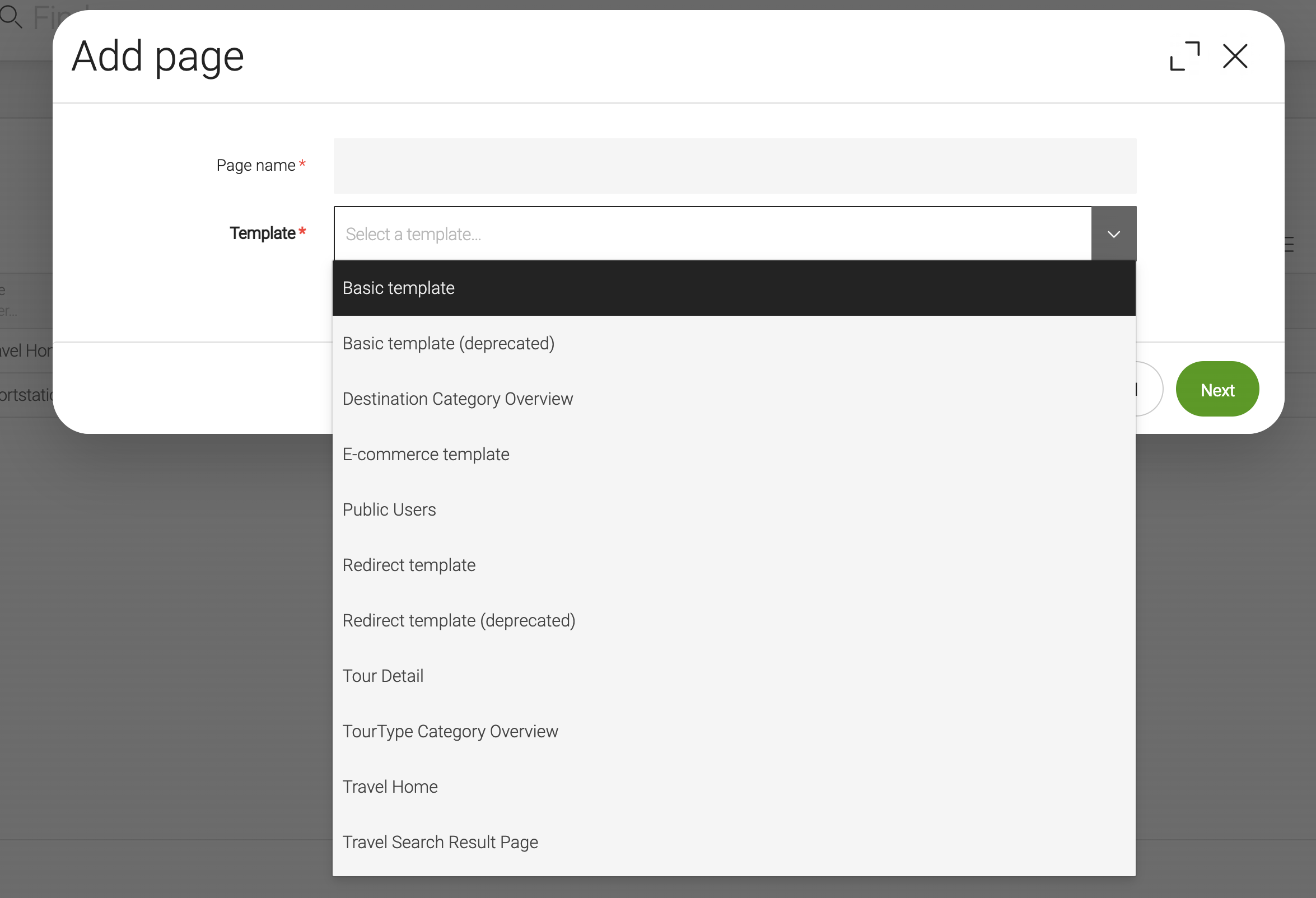
Task: Pick the Public Users template
Action: point(734,510)
